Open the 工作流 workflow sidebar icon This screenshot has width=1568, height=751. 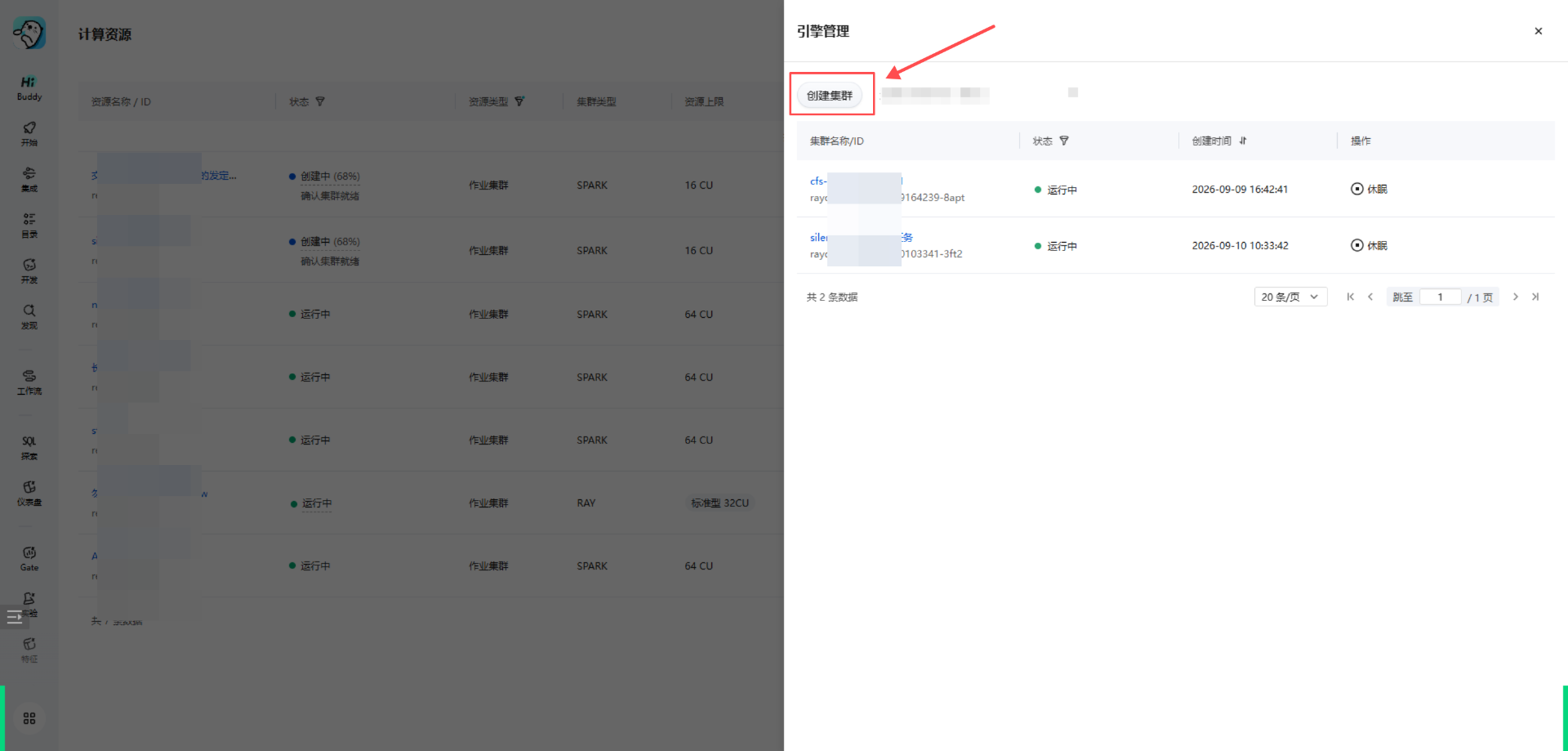pos(29,382)
